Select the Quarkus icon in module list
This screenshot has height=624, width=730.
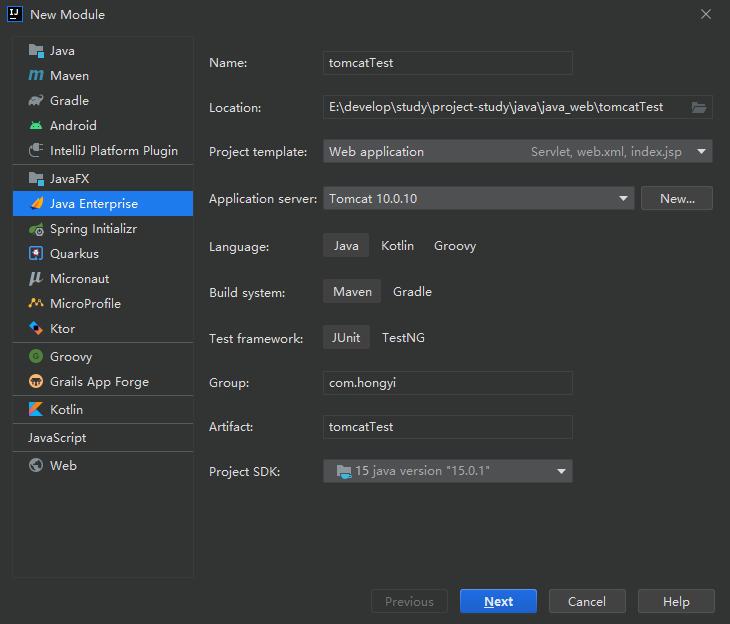[36, 254]
